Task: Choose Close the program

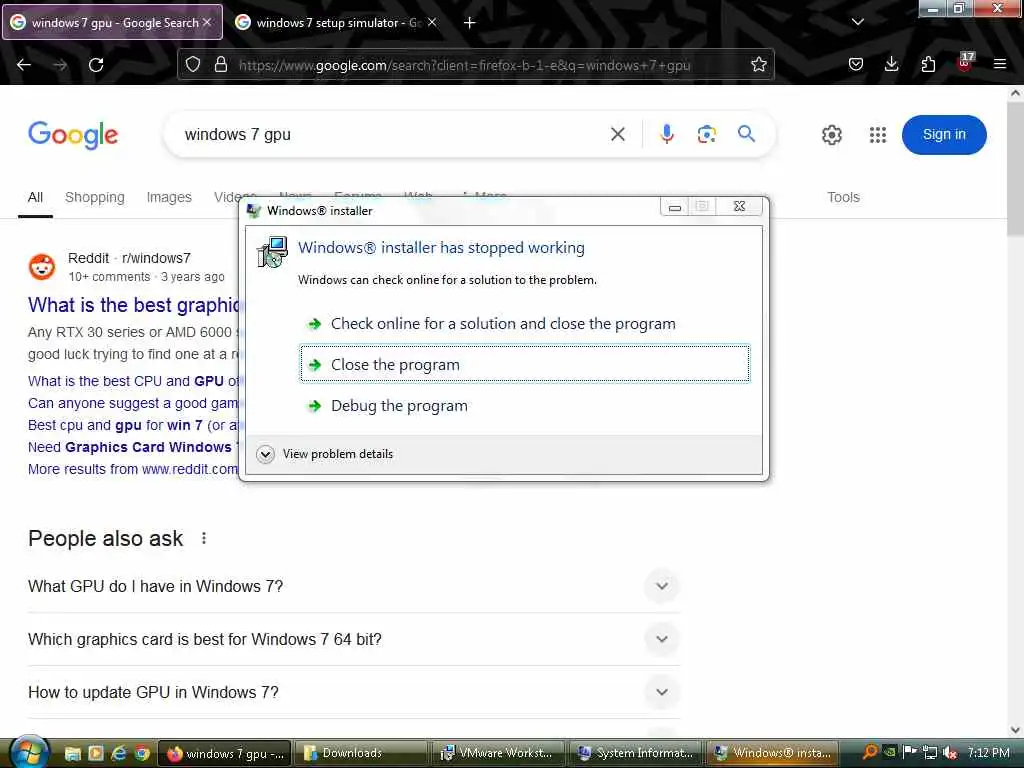Action: coord(524,364)
